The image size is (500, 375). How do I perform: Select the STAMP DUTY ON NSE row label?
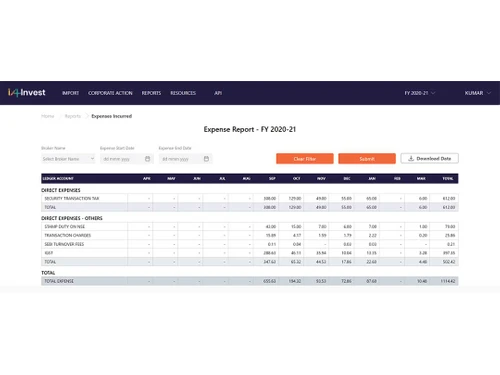[65, 226]
